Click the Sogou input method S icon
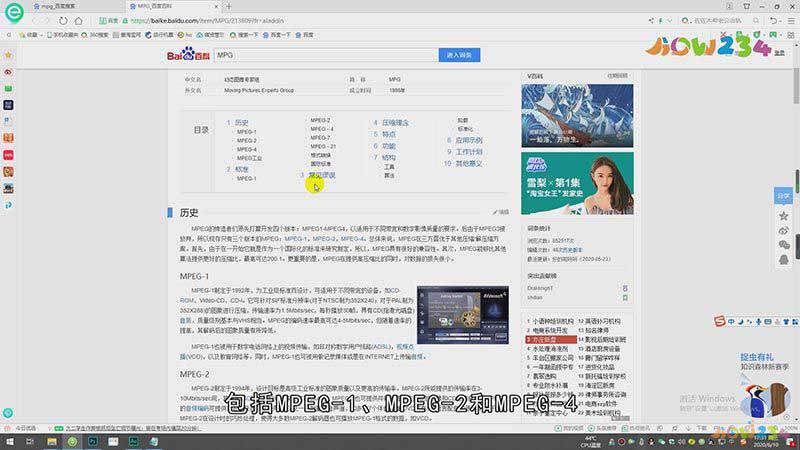The image size is (800, 450). [x=719, y=321]
